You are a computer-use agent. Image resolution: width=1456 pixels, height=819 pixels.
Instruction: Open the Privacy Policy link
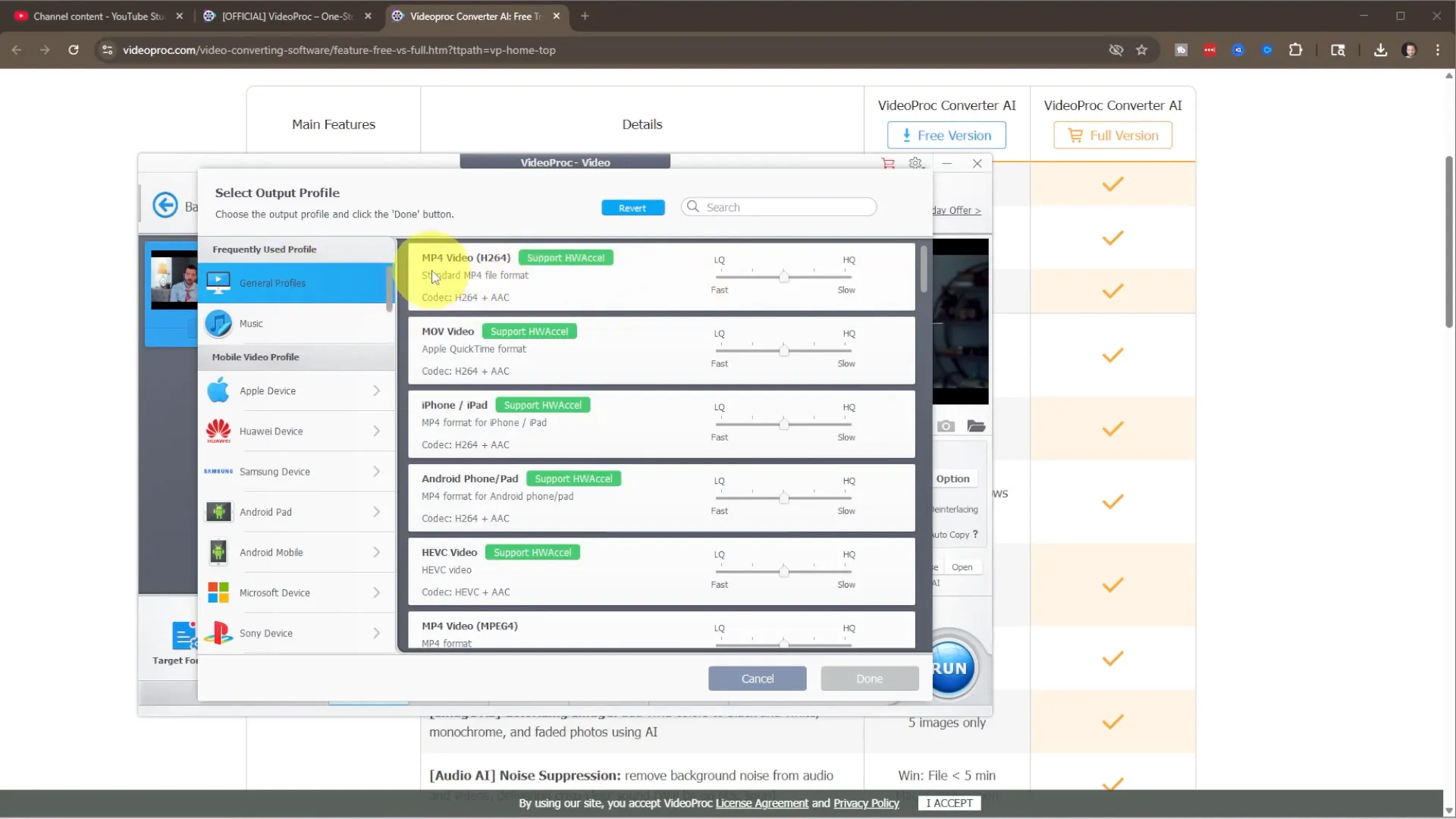pyautogui.click(x=866, y=803)
